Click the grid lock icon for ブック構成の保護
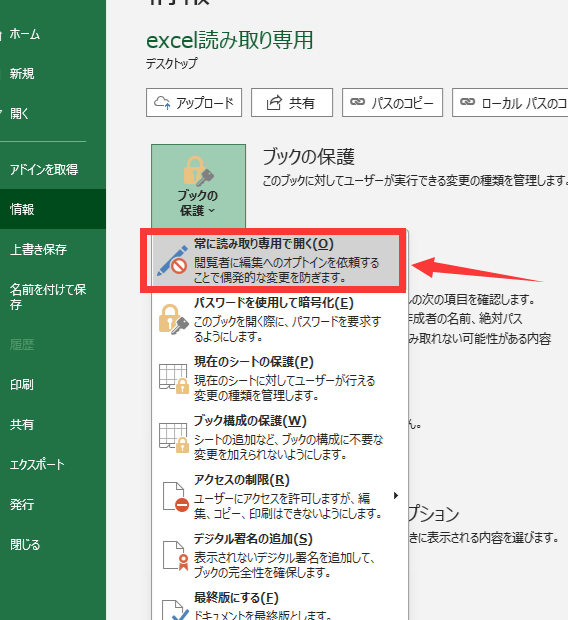Image resolution: width=568 pixels, height=620 pixels. tap(174, 437)
